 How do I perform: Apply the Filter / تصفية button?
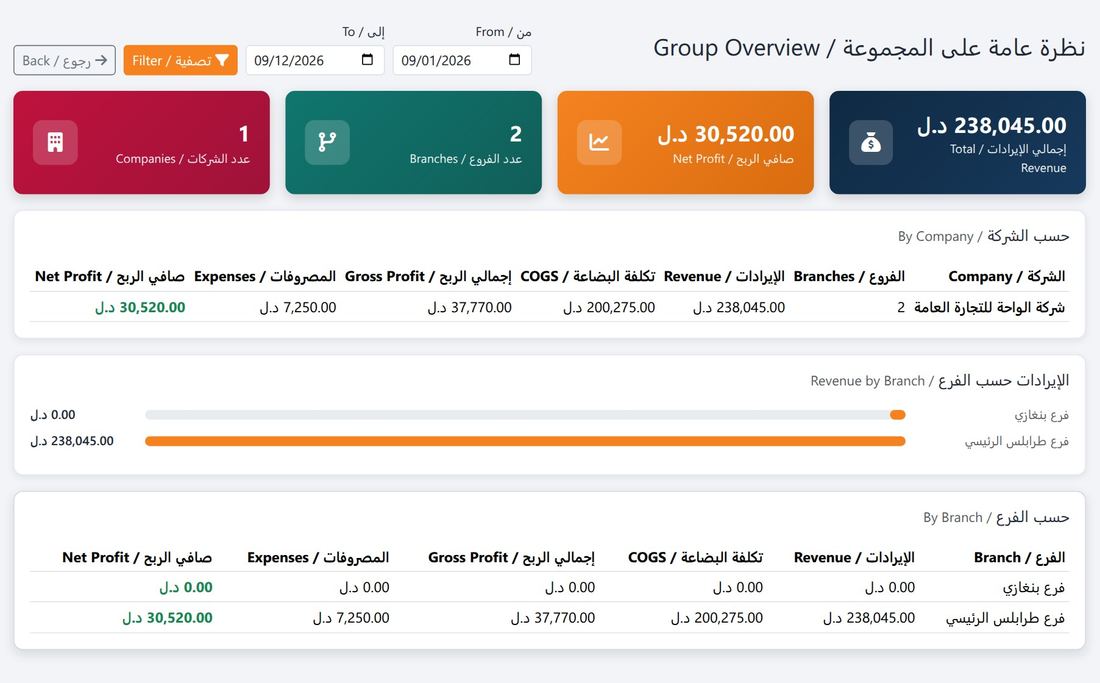tap(180, 60)
